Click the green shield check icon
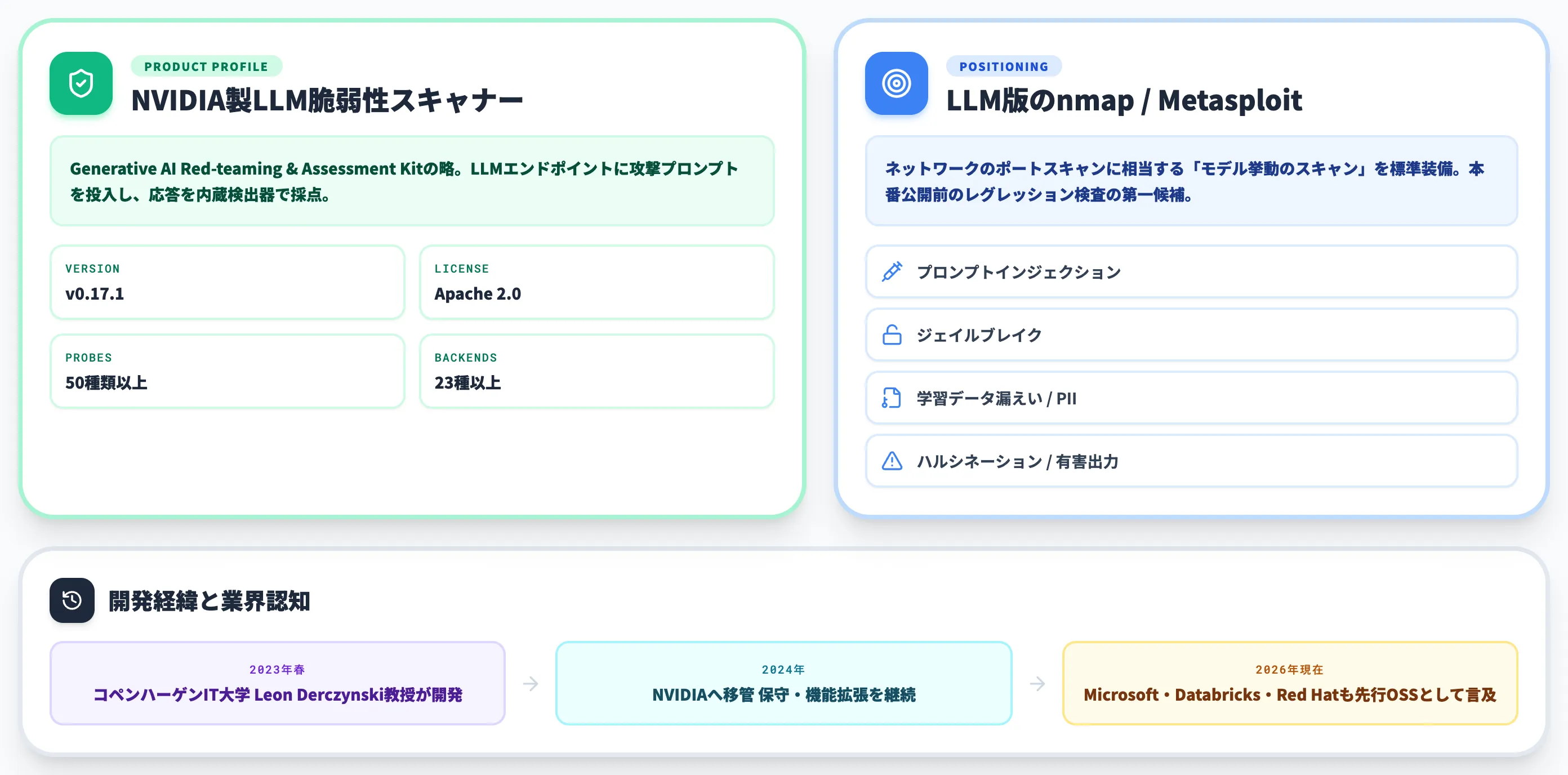Screen dimensions: 1568x775 tap(81, 83)
